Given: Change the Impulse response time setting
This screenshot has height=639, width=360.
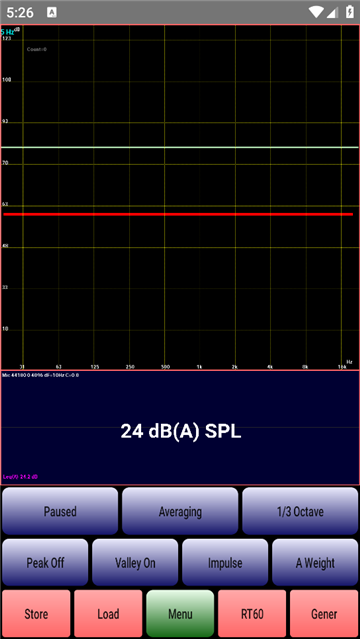Looking at the screenshot, I should [x=225, y=563].
